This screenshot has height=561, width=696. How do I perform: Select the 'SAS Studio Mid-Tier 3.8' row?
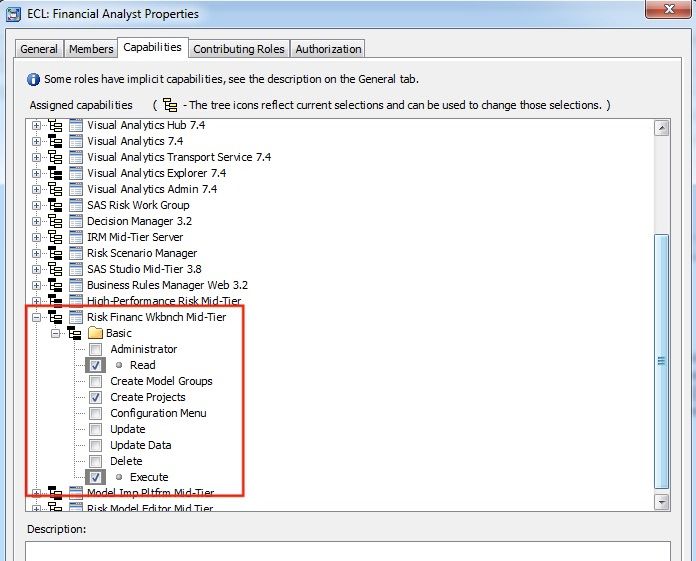pos(144,269)
